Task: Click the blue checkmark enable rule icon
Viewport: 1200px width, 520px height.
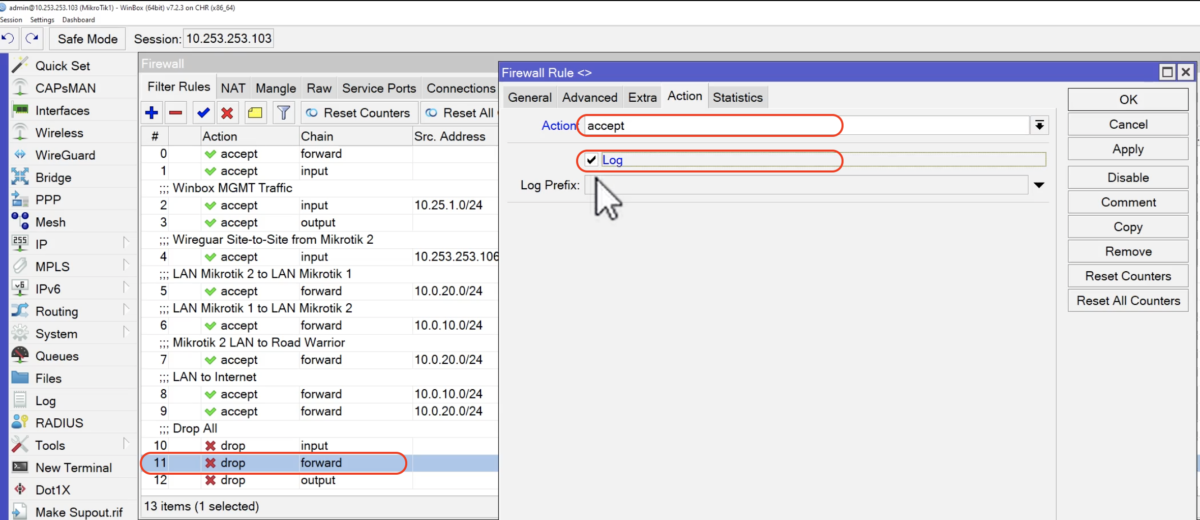Action: (203, 113)
